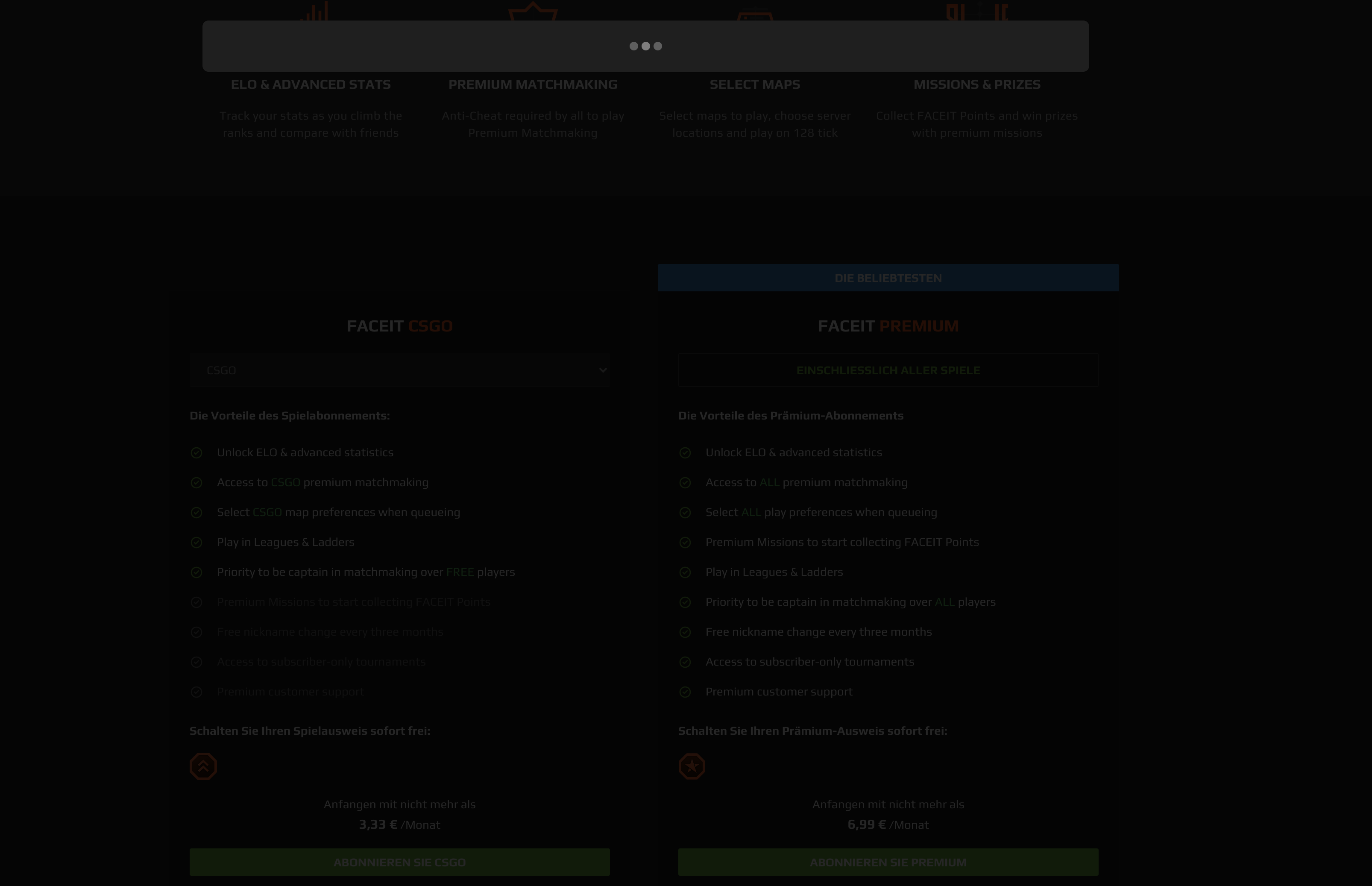Click 'Anfangen mit nicht mehr als' above 6,99 €
The height and width of the screenshot is (886, 1372).
[x=888, y=805]
